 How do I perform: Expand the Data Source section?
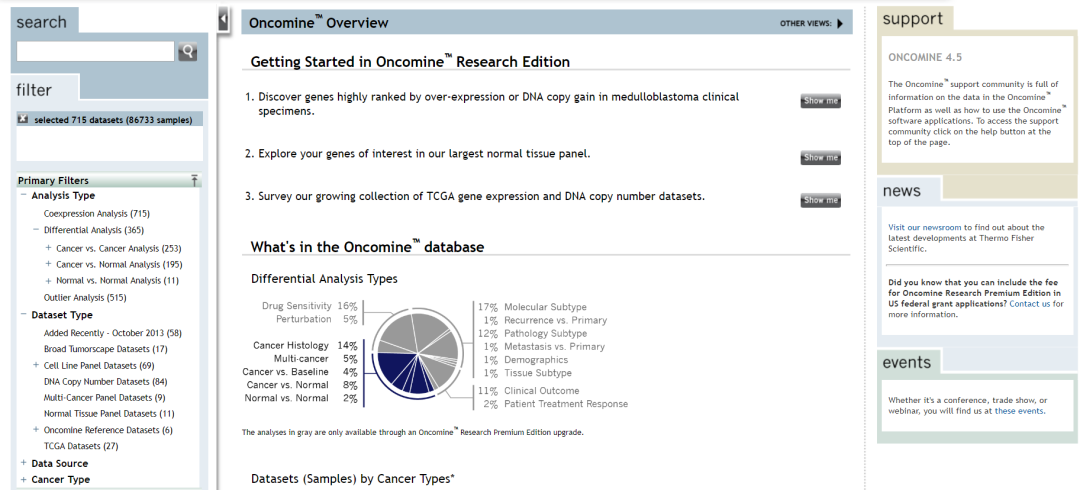coord(23,463)
